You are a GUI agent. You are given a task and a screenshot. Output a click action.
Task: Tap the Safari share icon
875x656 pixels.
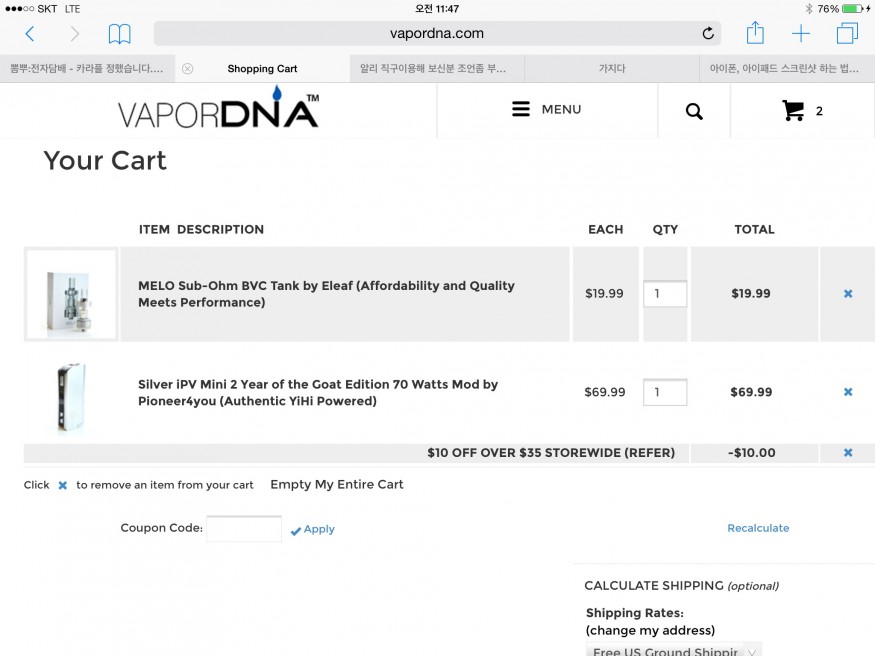tap(755, 32)
